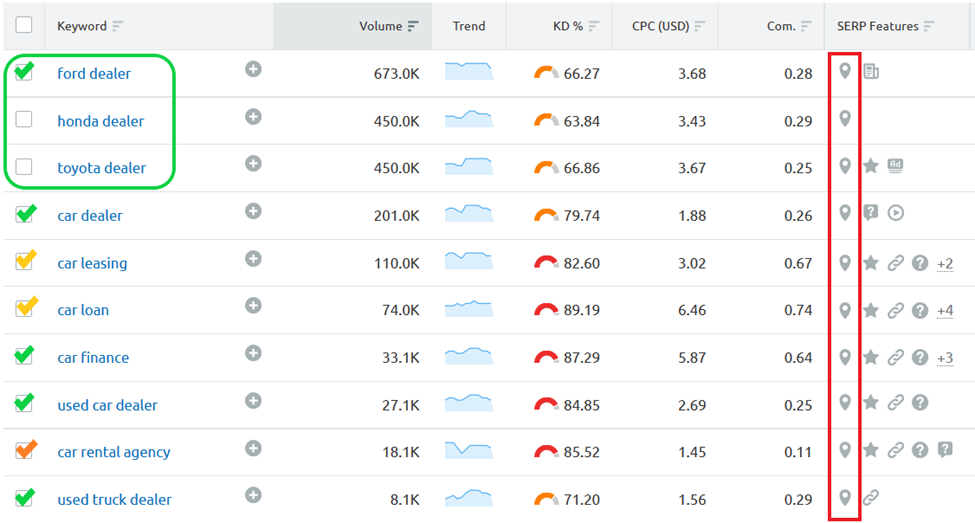The image size is (975, 523).
Task: Click the 673.0K volume value
Action: click(396, 73)
